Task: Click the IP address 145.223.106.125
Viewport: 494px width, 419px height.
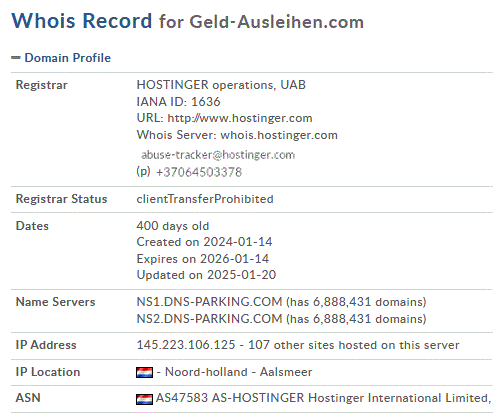Action: pyautogui.click(x=186, y=345)
